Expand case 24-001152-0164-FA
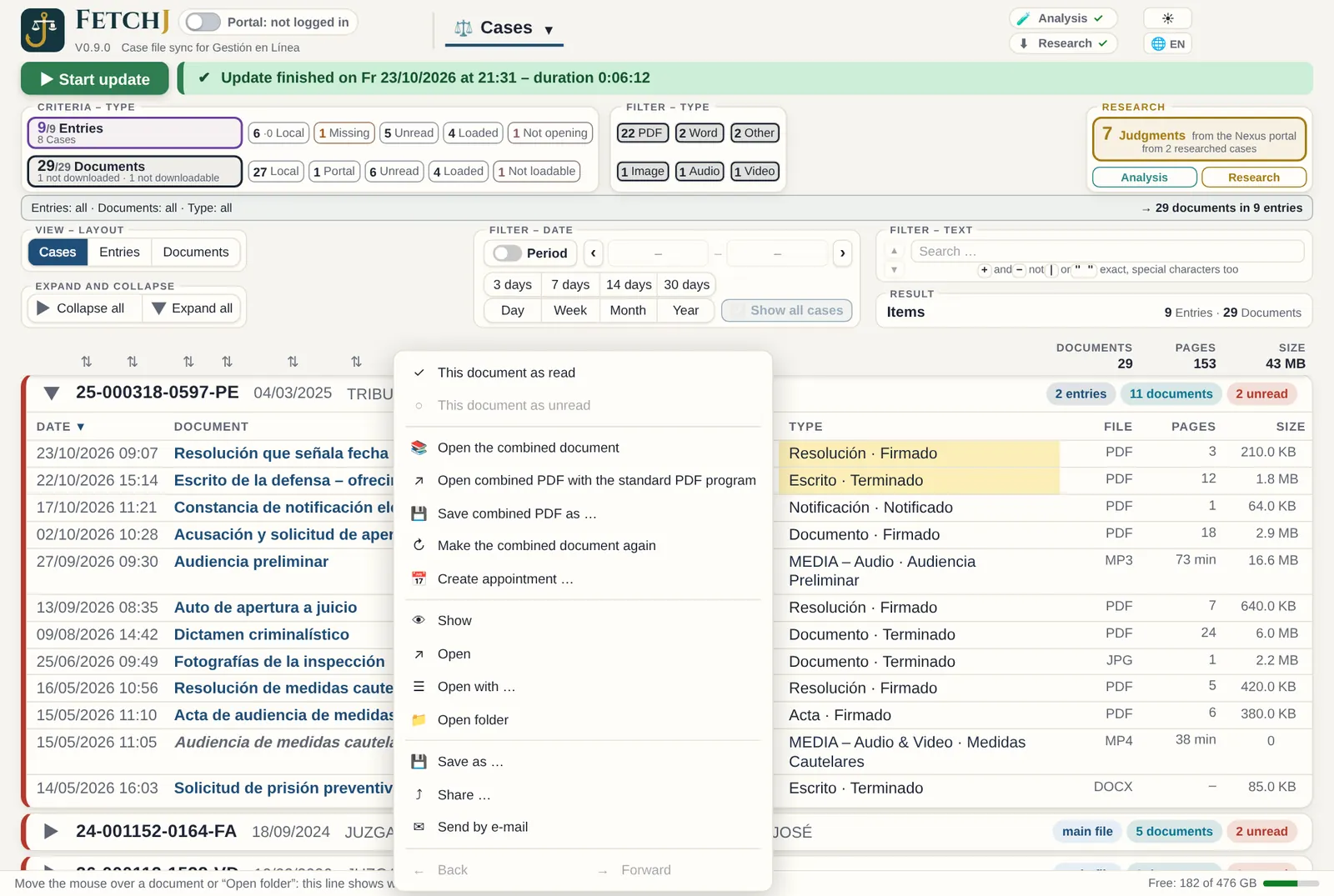The image size is (1334, 896). click(51, 831)
